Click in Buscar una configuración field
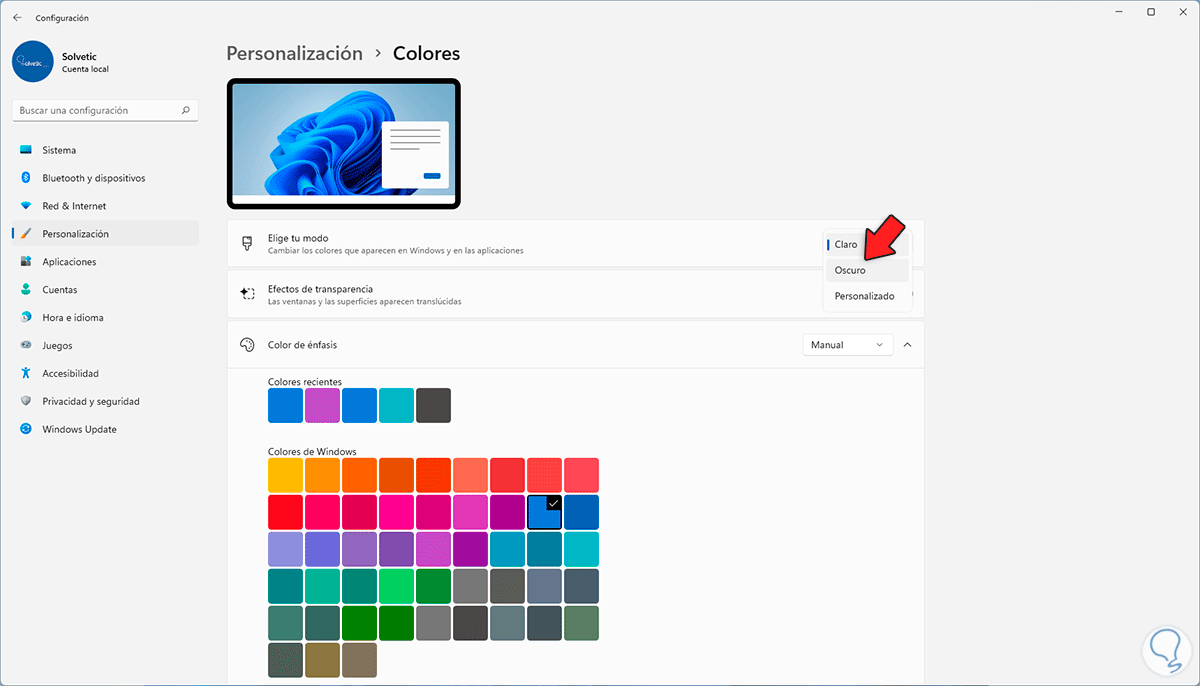The image size is (1200, 686). coord(105,110)
